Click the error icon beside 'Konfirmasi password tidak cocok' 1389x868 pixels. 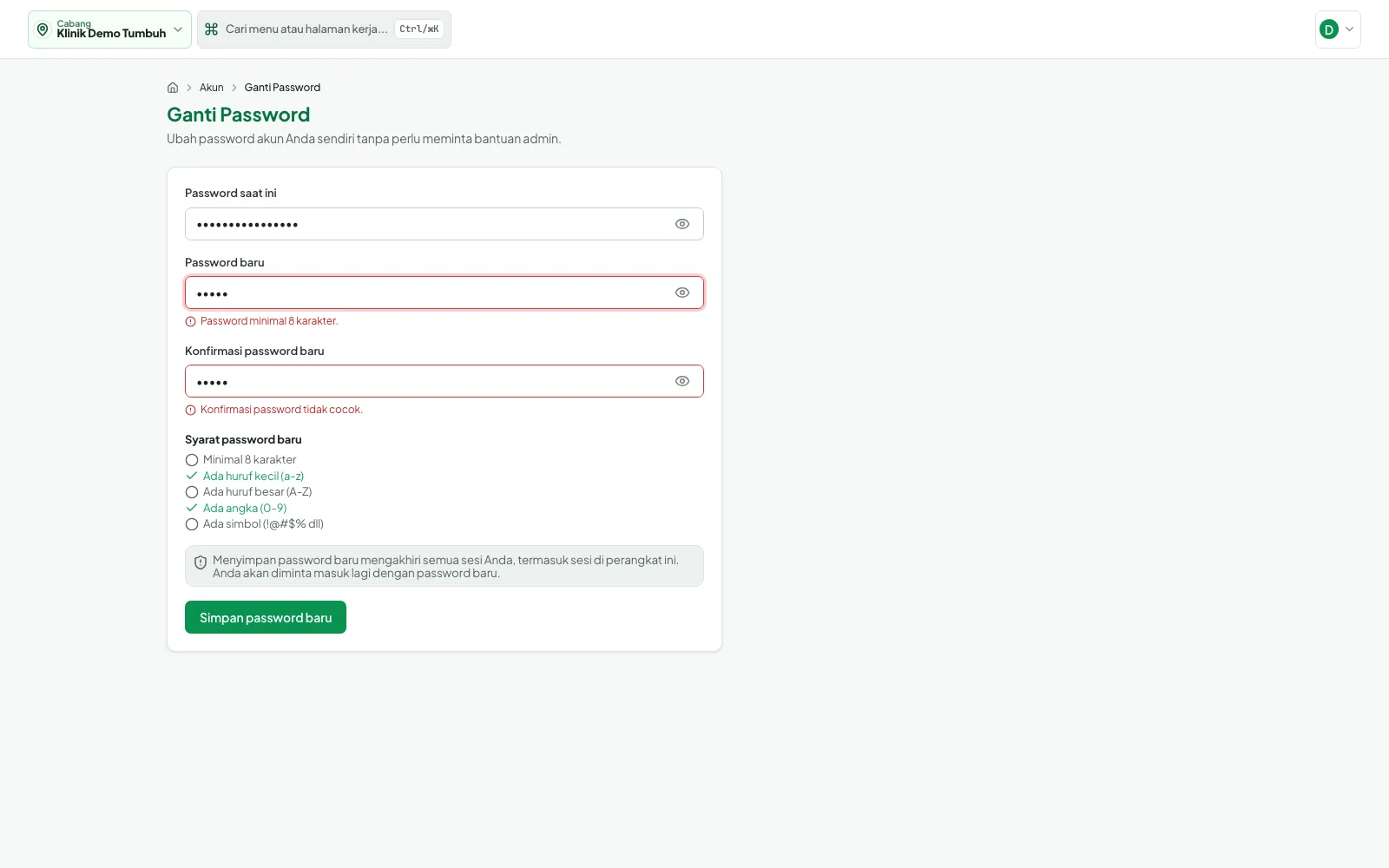pos(191,410)
